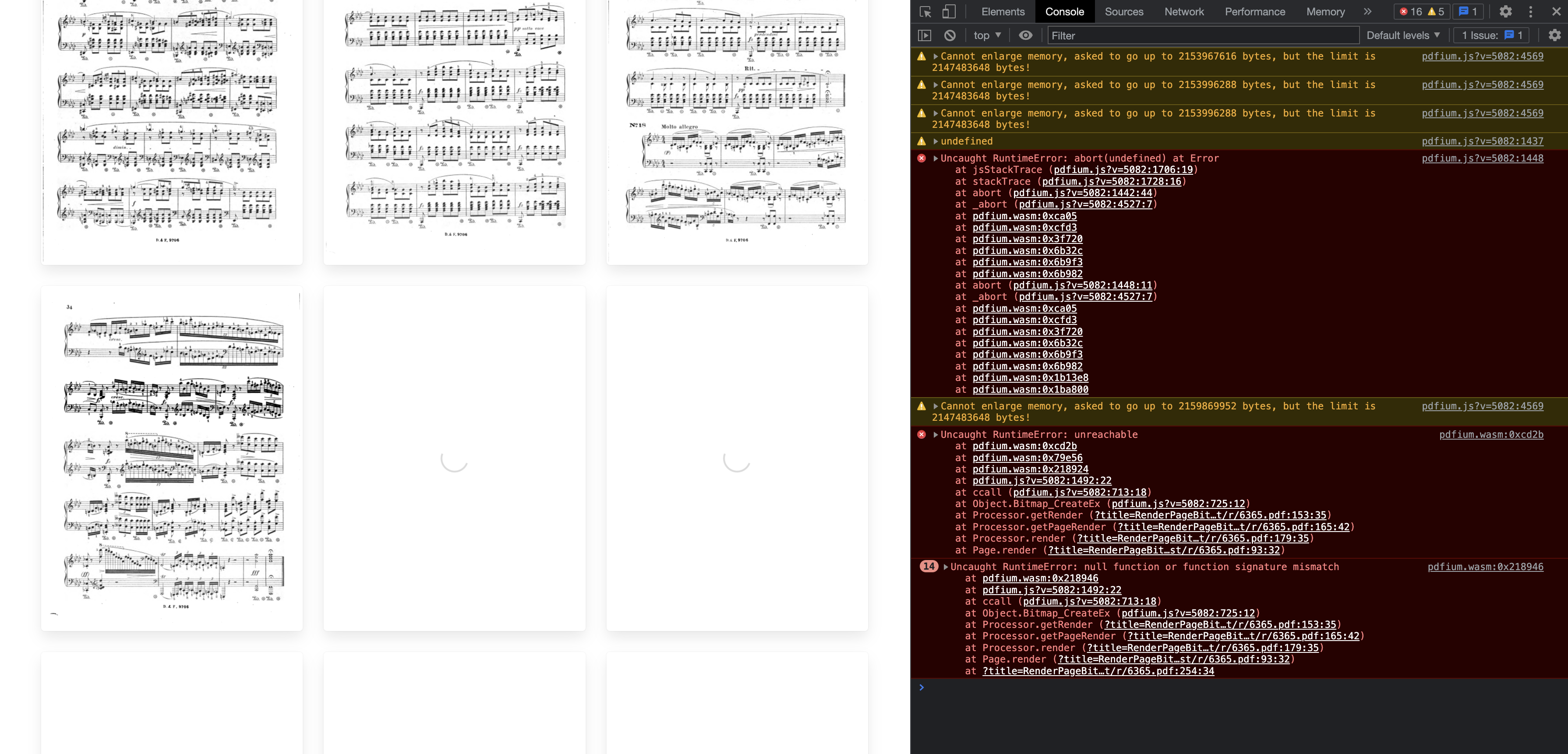The height and width of the screenshot is (754, 1568).
Task: Select the inspect element cursor tool
Action: (x=926, y=11)
